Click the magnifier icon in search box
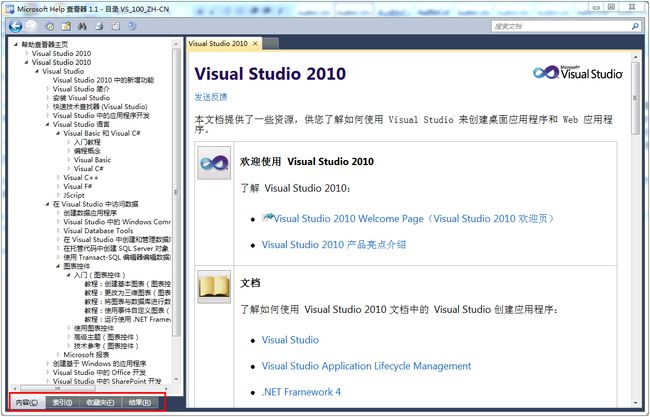650x417 pixels. pos(635,27)
